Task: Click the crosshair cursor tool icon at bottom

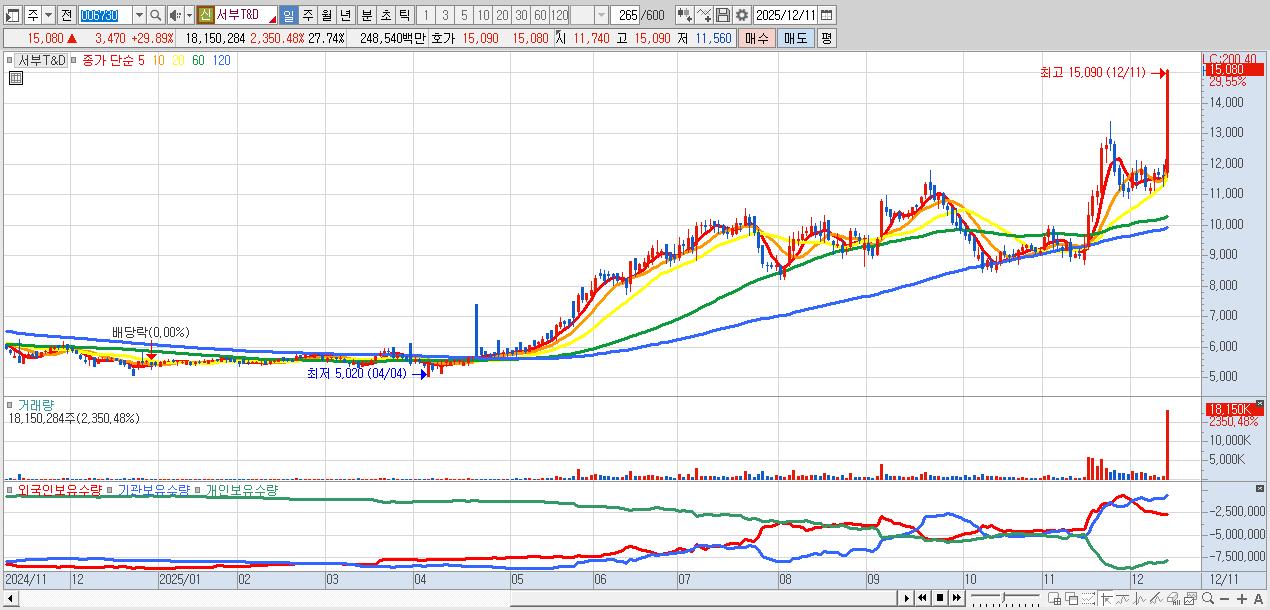Action: [x=1106, y=598]
